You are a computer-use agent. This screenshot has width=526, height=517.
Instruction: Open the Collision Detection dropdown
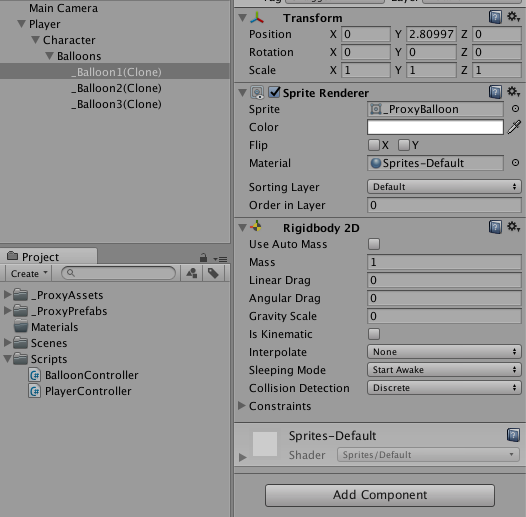444,388
